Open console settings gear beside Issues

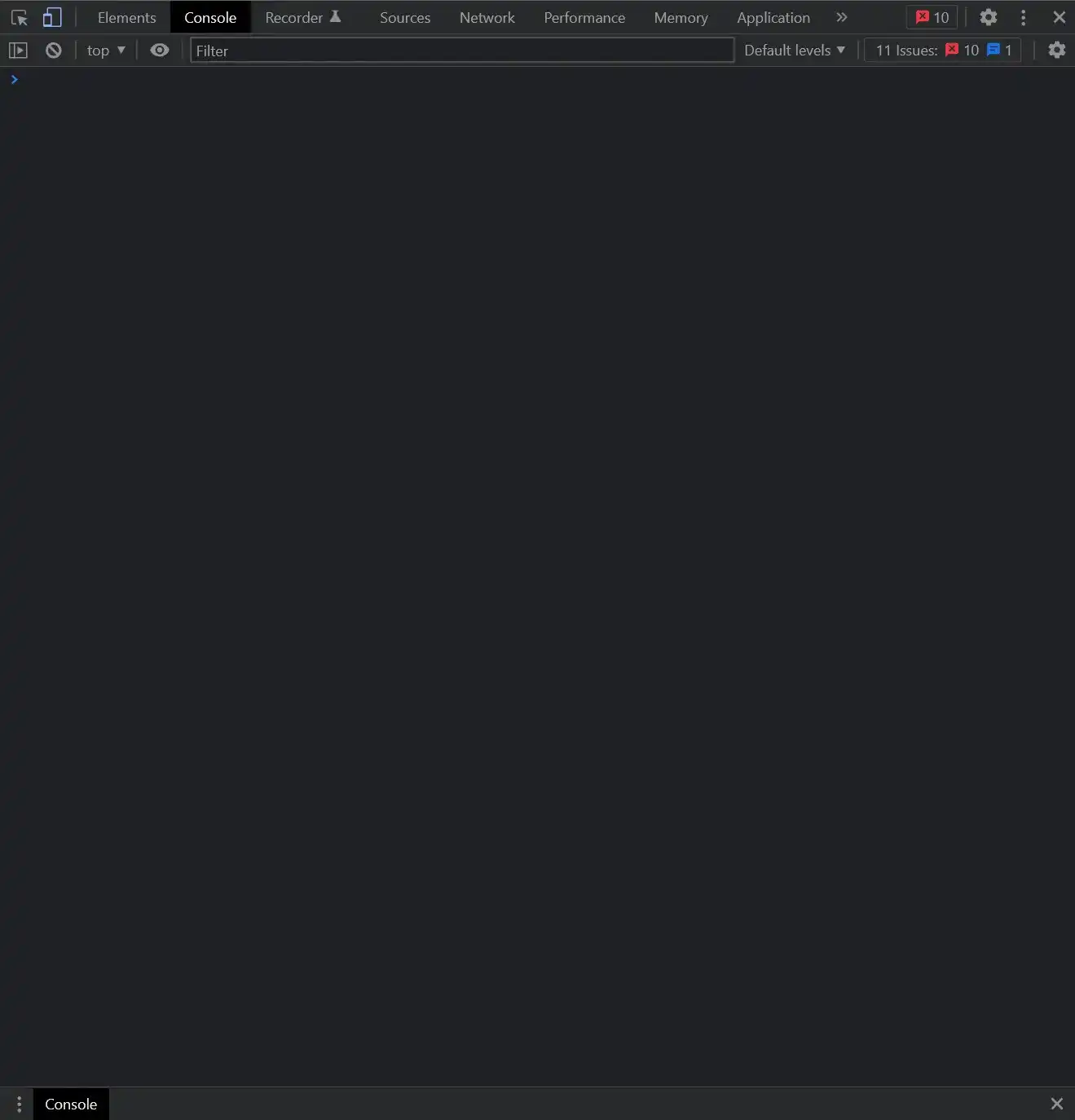click(1057, 51)
